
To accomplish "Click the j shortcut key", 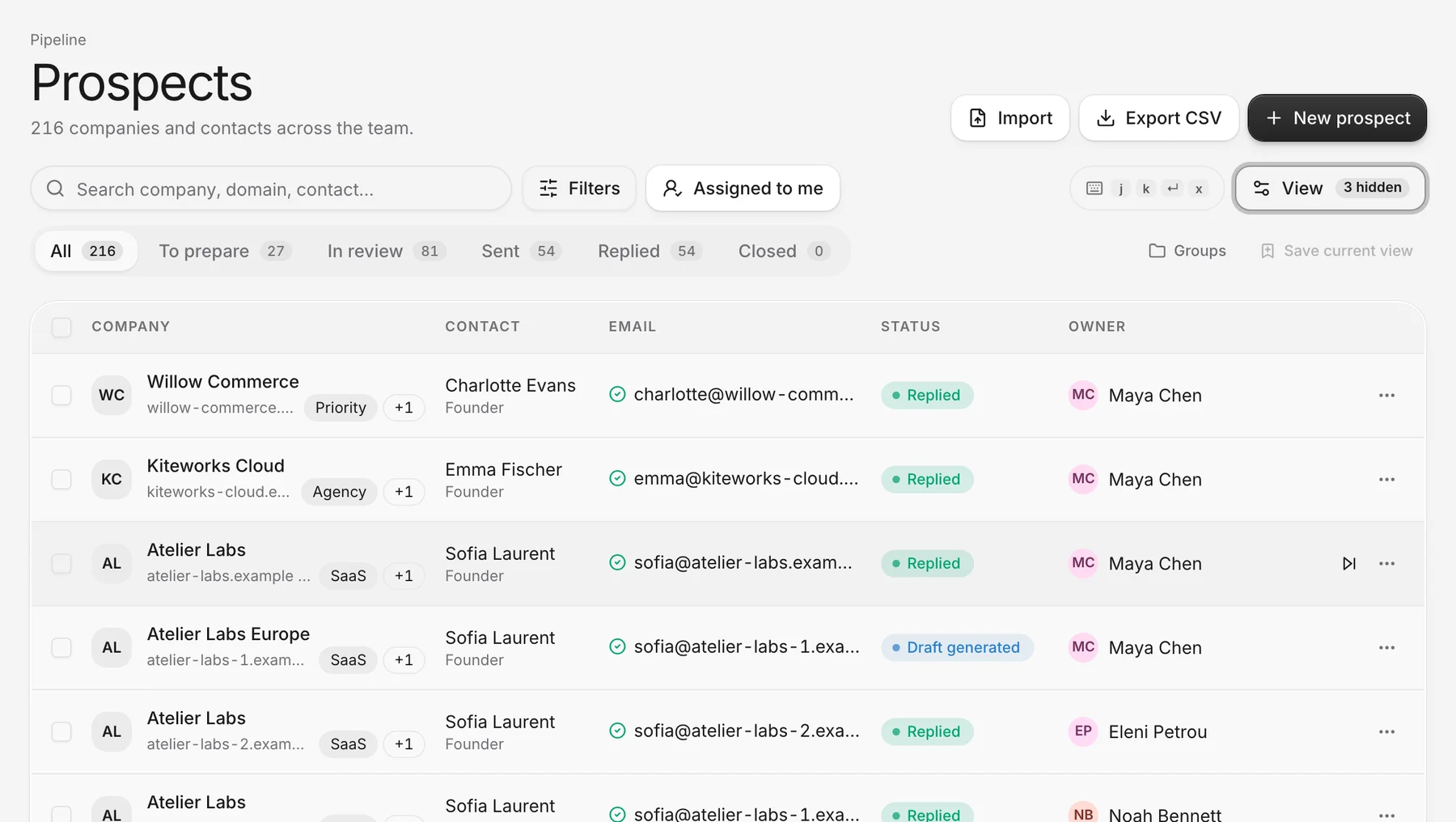I will click(x=1121, y=189).
